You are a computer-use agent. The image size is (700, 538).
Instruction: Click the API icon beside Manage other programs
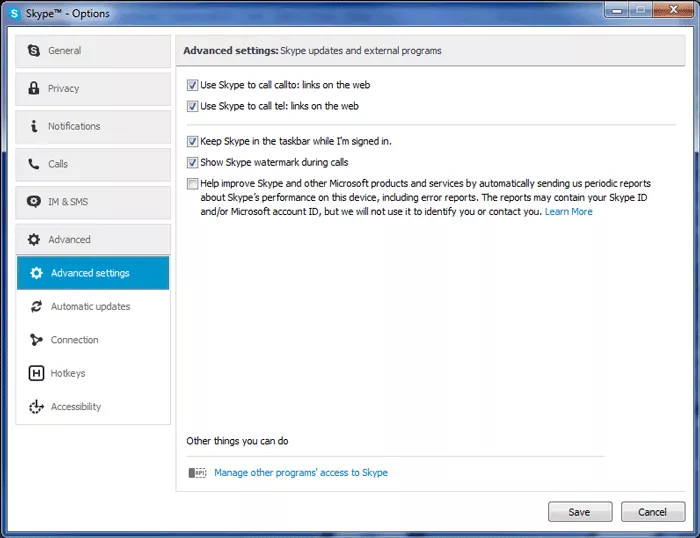pyautogui.click(x=197, y=472)
